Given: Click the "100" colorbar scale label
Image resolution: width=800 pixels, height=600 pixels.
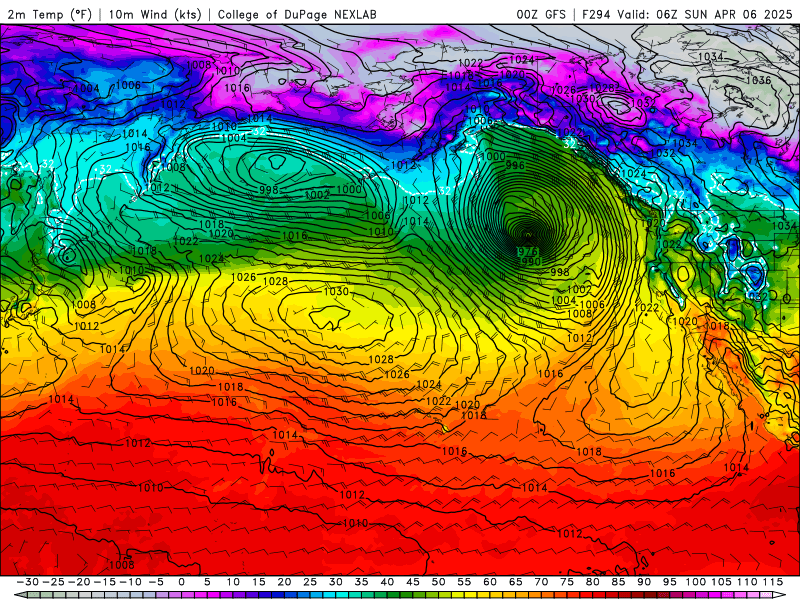Looking at the screenshot, I should (695, 582).
